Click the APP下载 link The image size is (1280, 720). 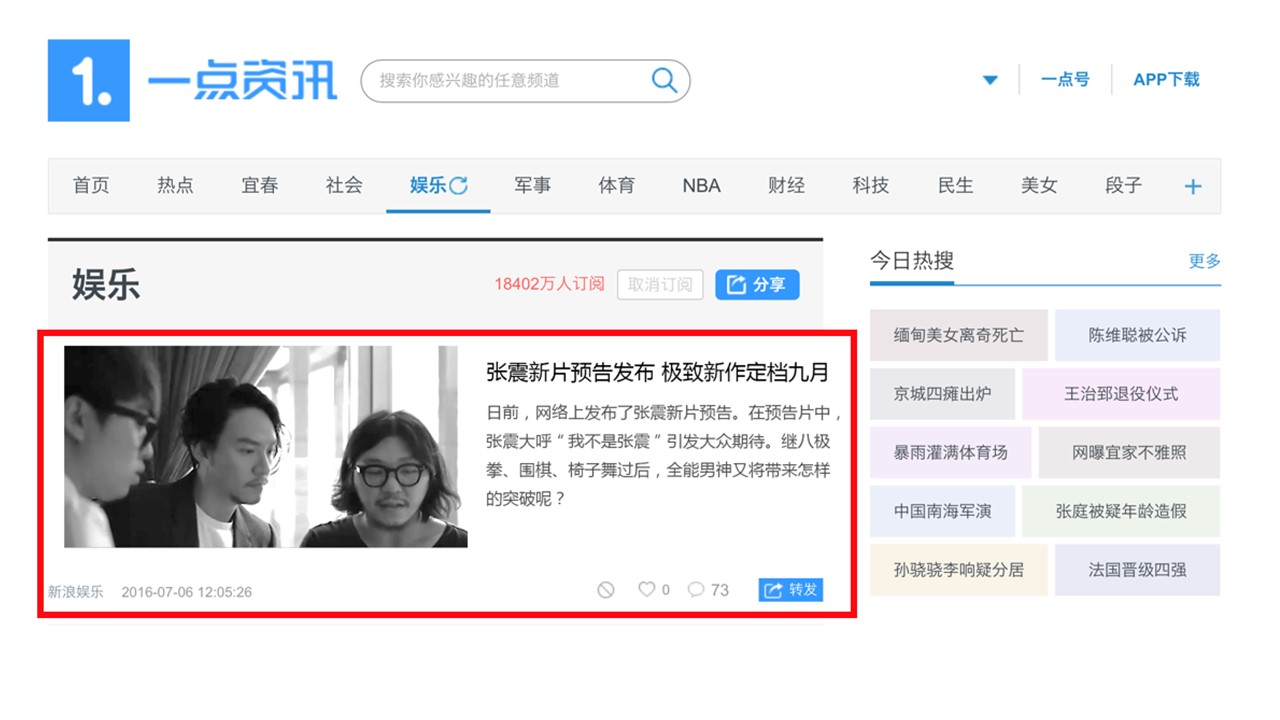click(x=1166, y=80)
